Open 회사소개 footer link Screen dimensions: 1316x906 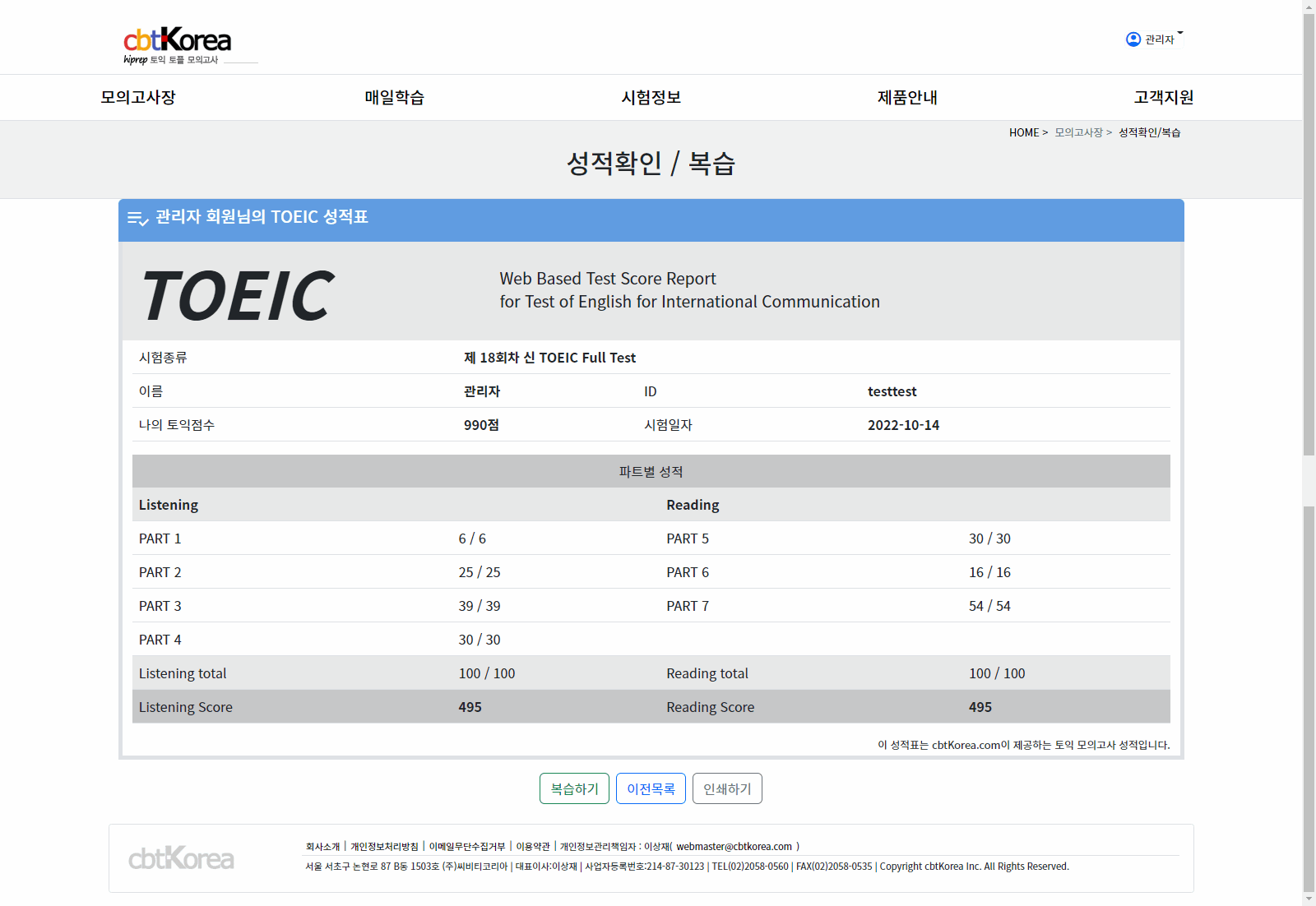(322, 846)
